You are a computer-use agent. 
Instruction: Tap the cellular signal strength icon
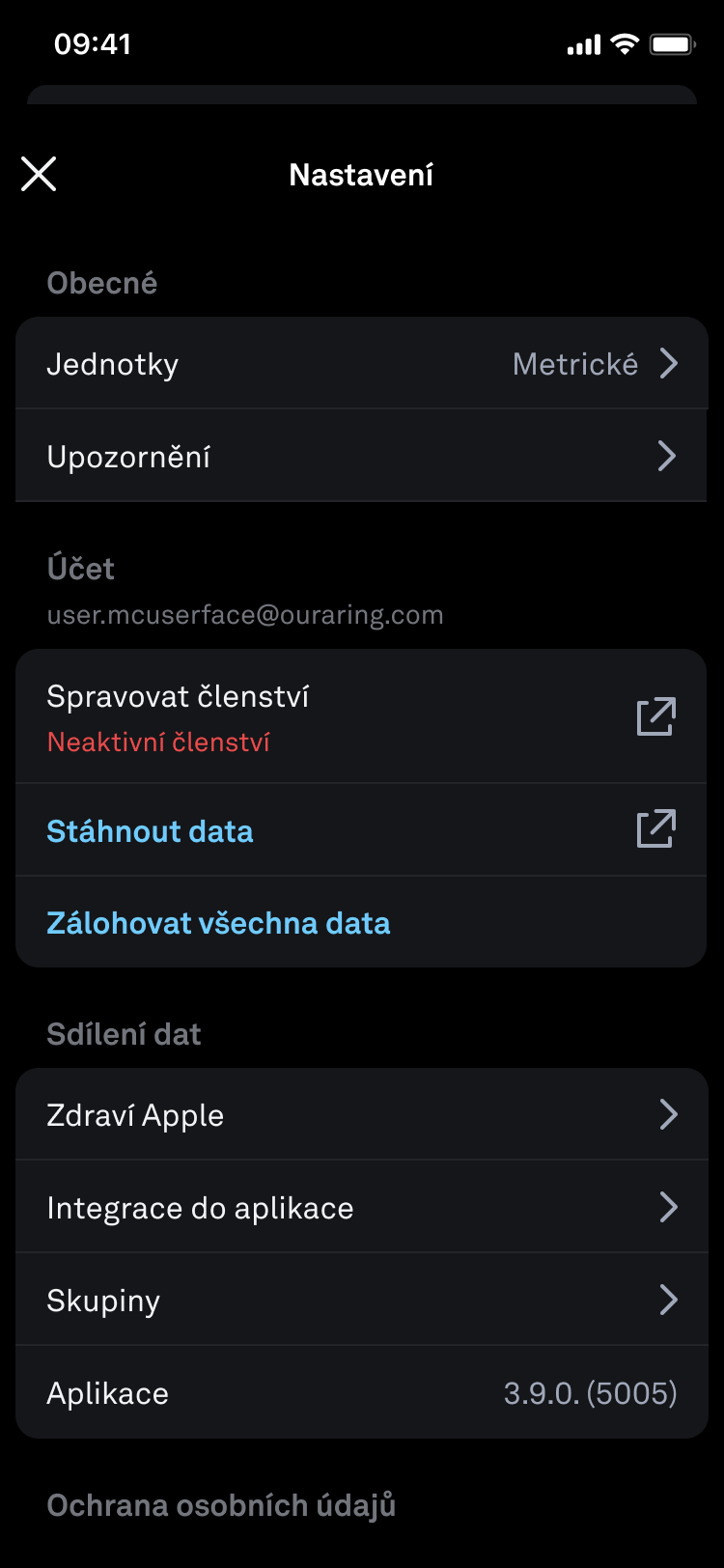[584, 44]
